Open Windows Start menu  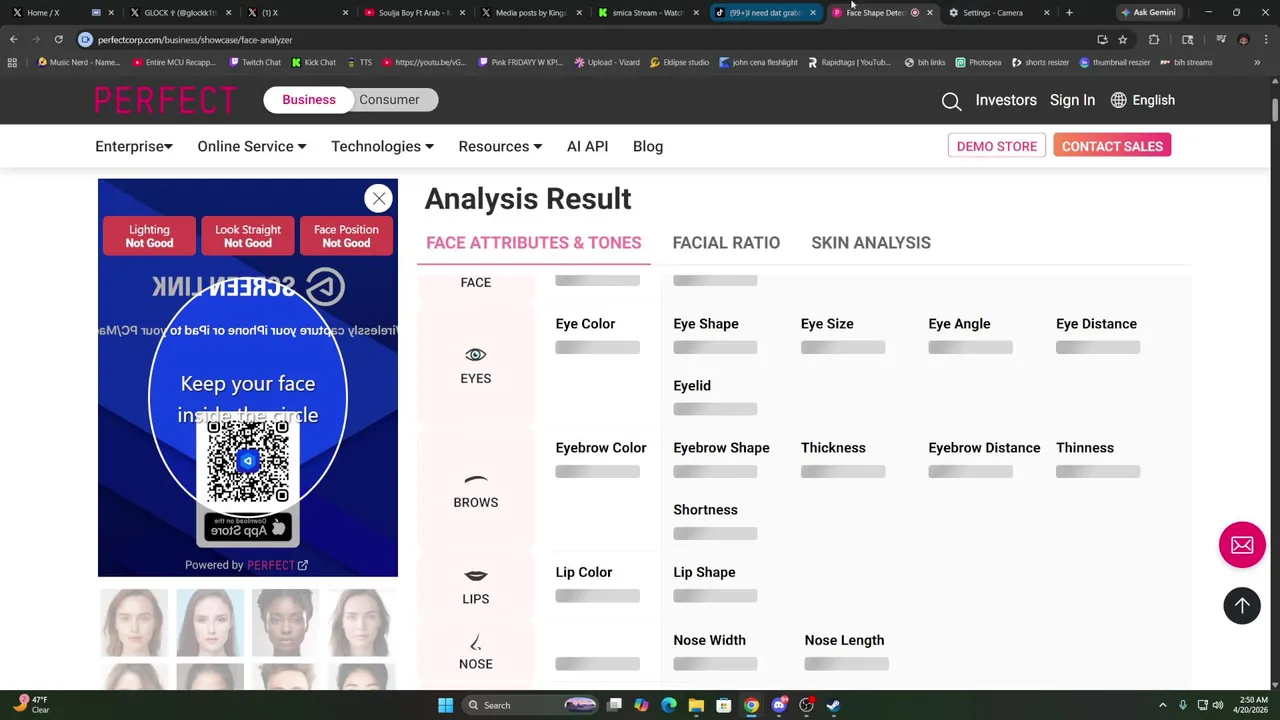click(x=445, y=705)
